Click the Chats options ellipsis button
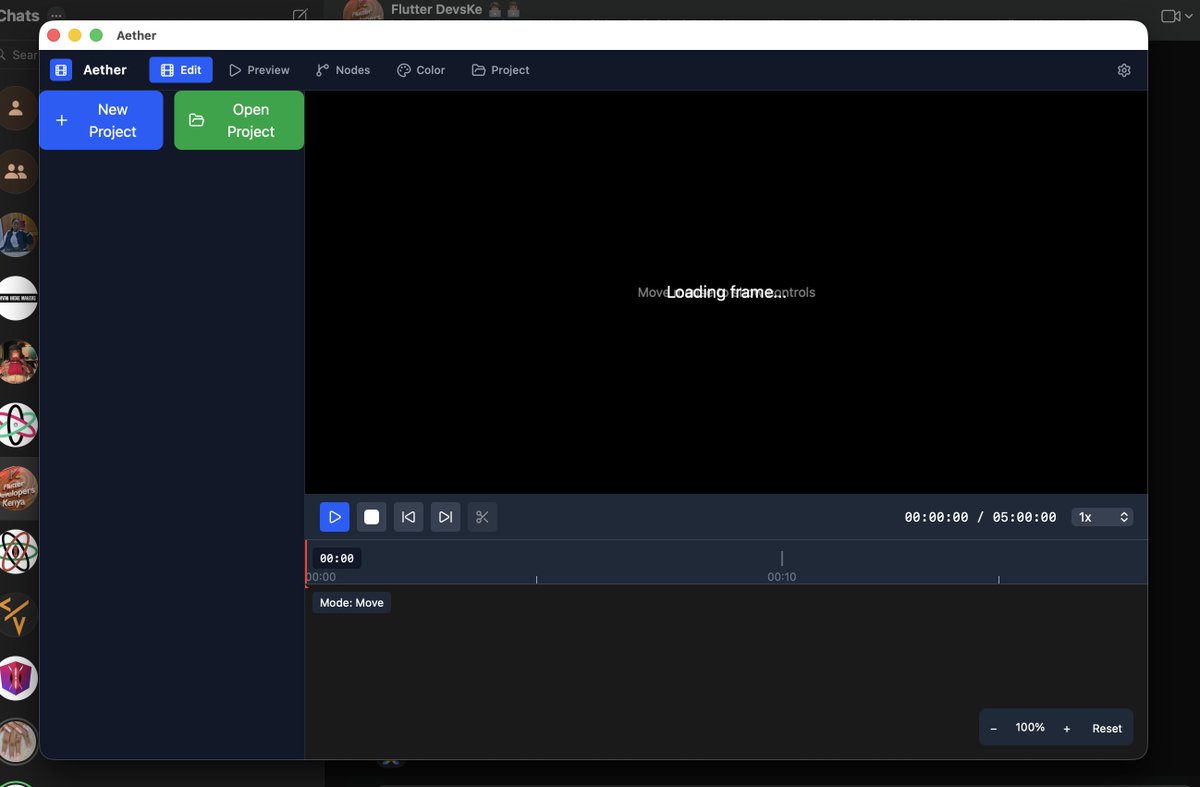 (57, 15)
